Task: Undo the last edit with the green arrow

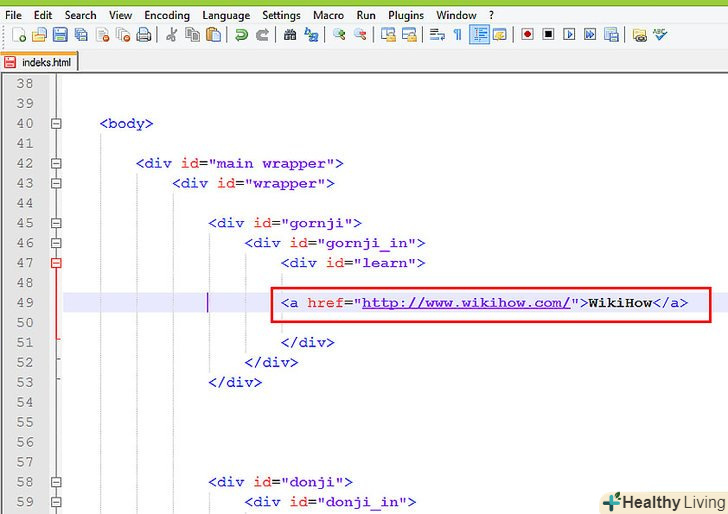Action: (x=241, y=35)
